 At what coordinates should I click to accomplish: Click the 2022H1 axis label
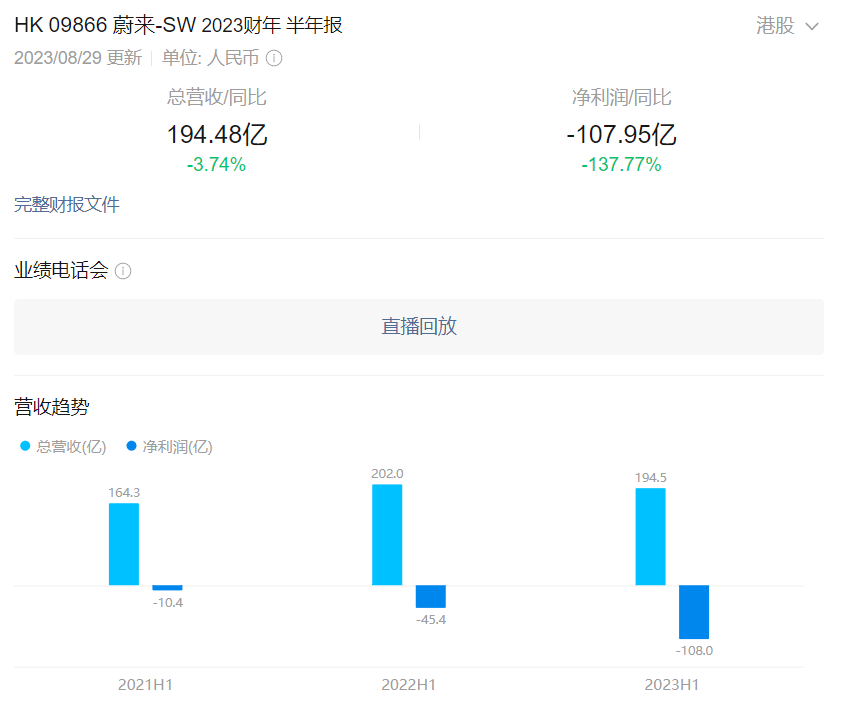pyautogui.click(x=409, y=685)
